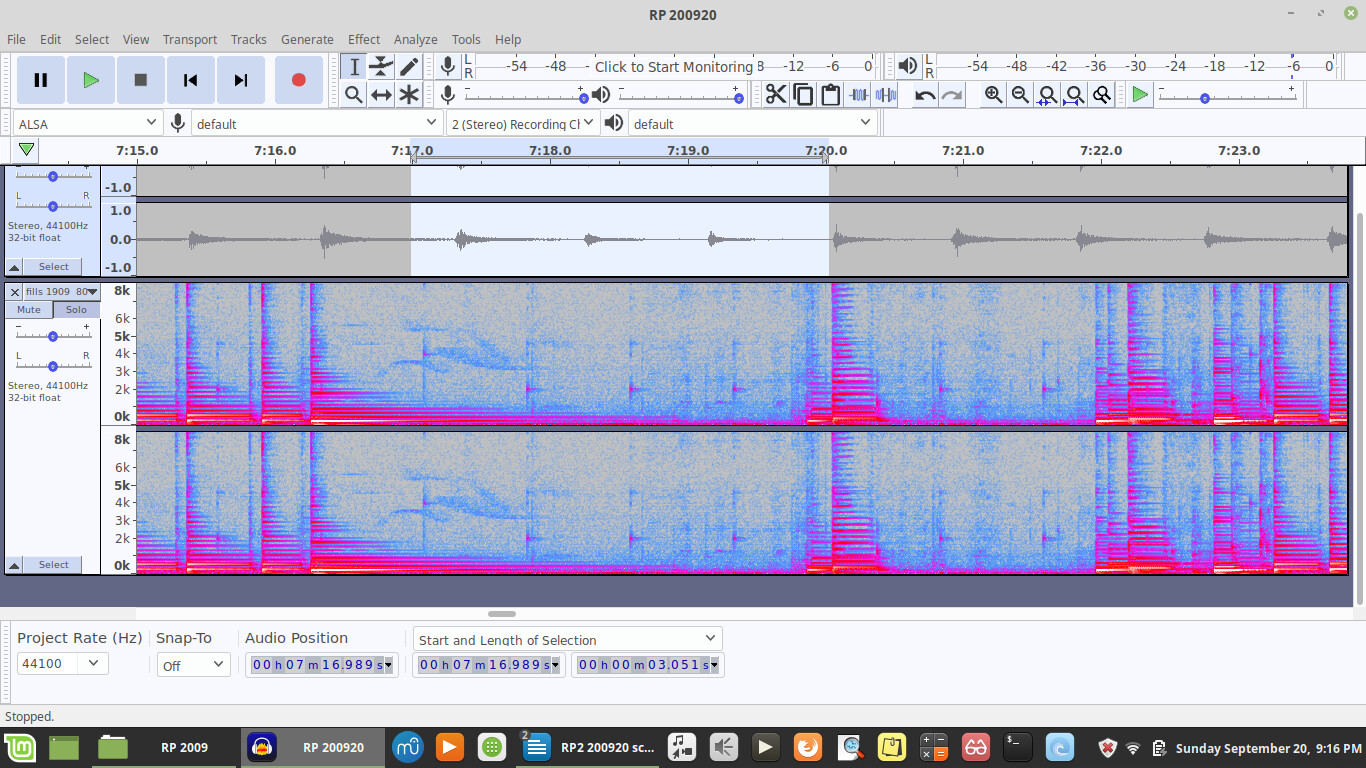Mute the fills 1909 track

pos(28,310)
